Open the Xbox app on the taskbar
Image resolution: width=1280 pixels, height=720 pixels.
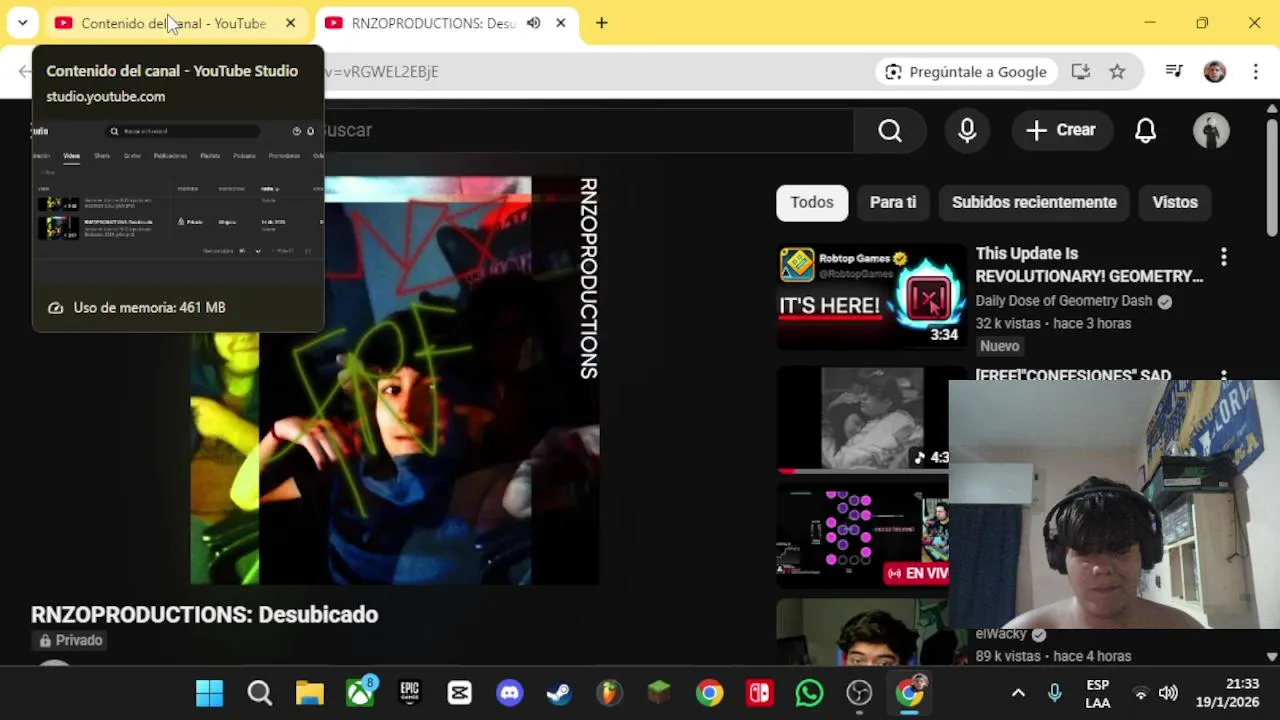360,693
